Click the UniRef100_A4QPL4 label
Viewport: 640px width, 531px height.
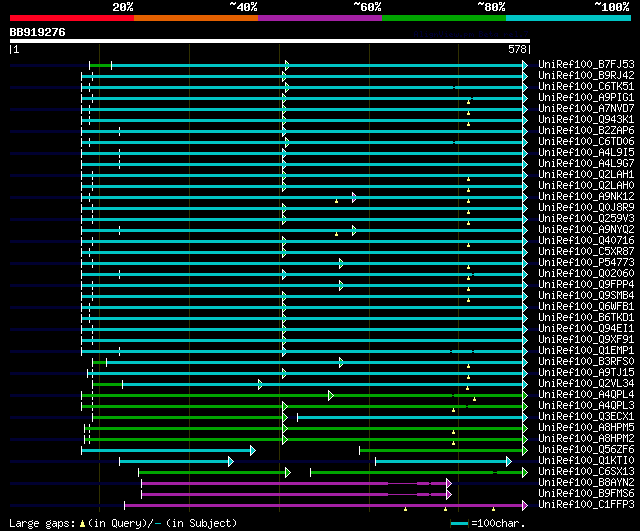point(586,395)
